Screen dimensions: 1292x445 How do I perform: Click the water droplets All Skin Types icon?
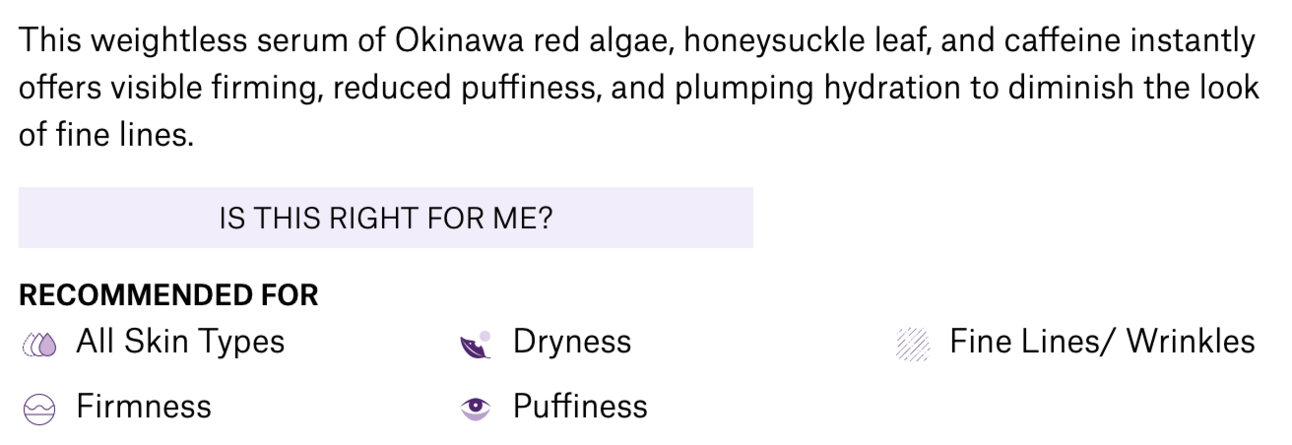pos(40,344)
